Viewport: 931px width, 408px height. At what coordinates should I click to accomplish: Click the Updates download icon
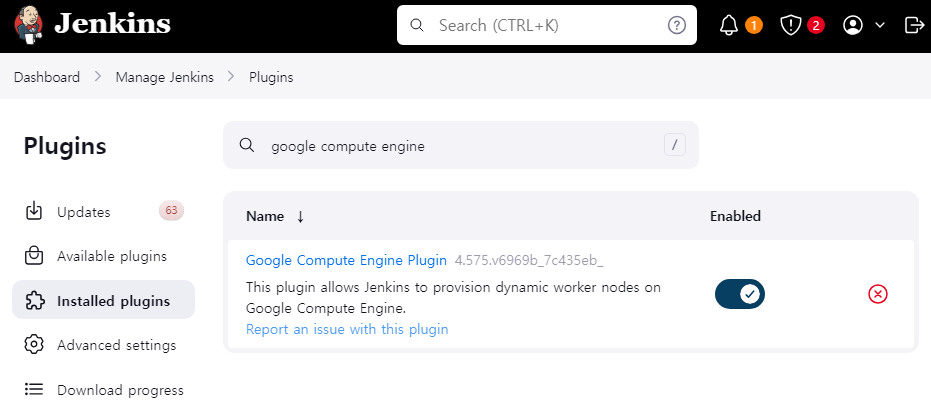click(x=34, y=211)
